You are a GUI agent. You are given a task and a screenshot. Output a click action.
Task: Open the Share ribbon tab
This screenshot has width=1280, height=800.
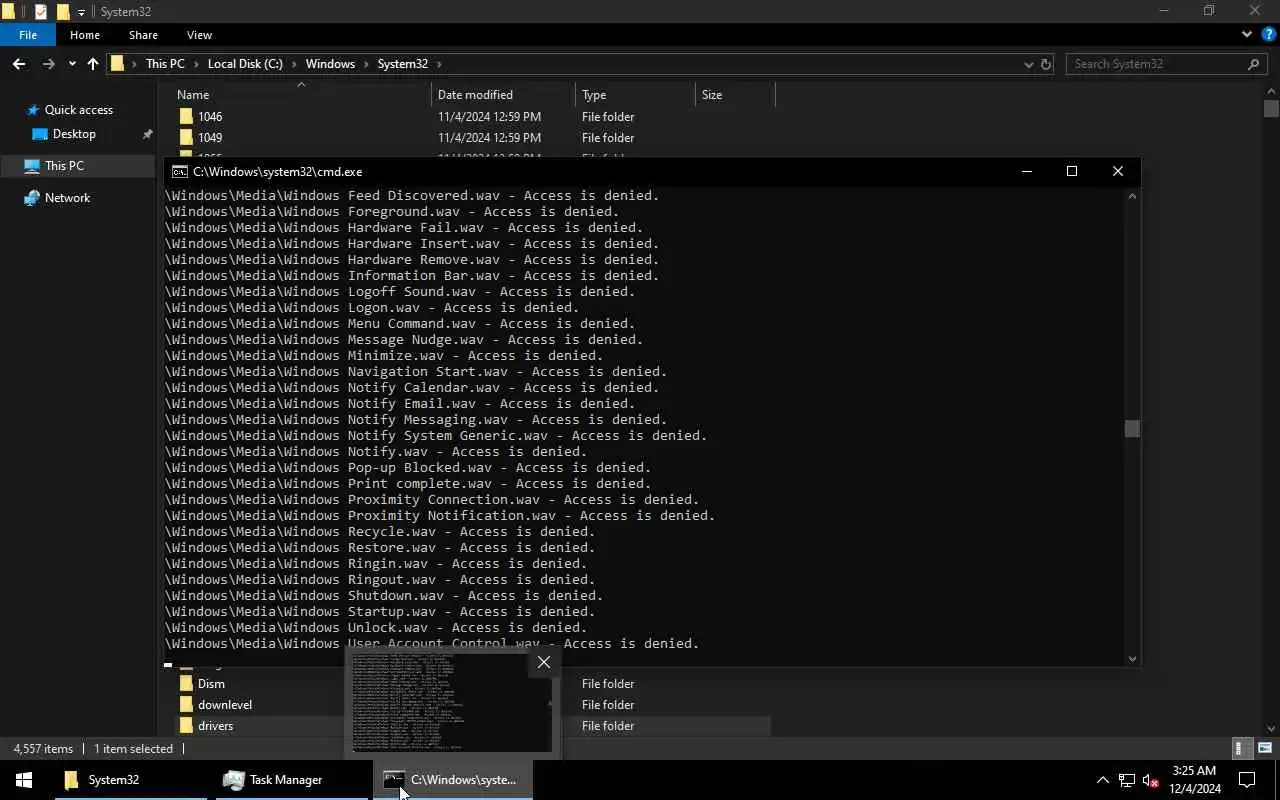click(143, 35)
